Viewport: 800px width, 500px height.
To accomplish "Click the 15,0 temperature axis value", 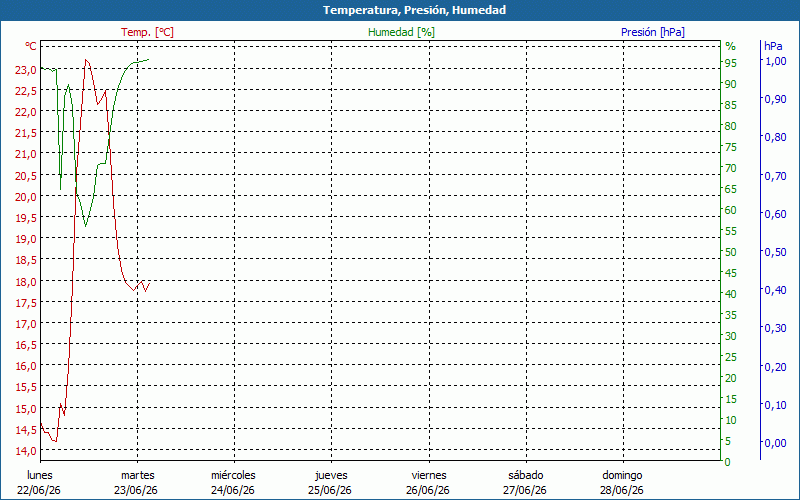I will pyautogui.click(x=26, y=409).
